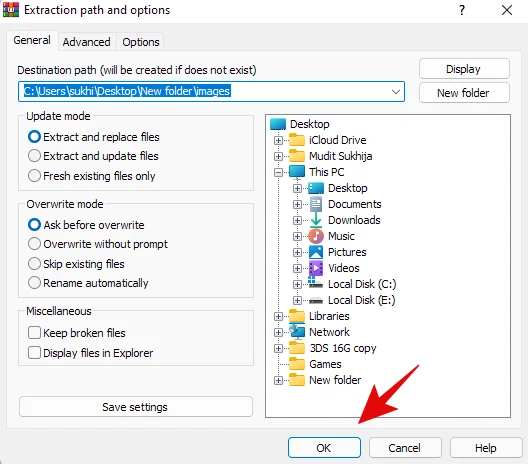Click the Display button
This screenshot has width=528, height=464.
(464, 69)
